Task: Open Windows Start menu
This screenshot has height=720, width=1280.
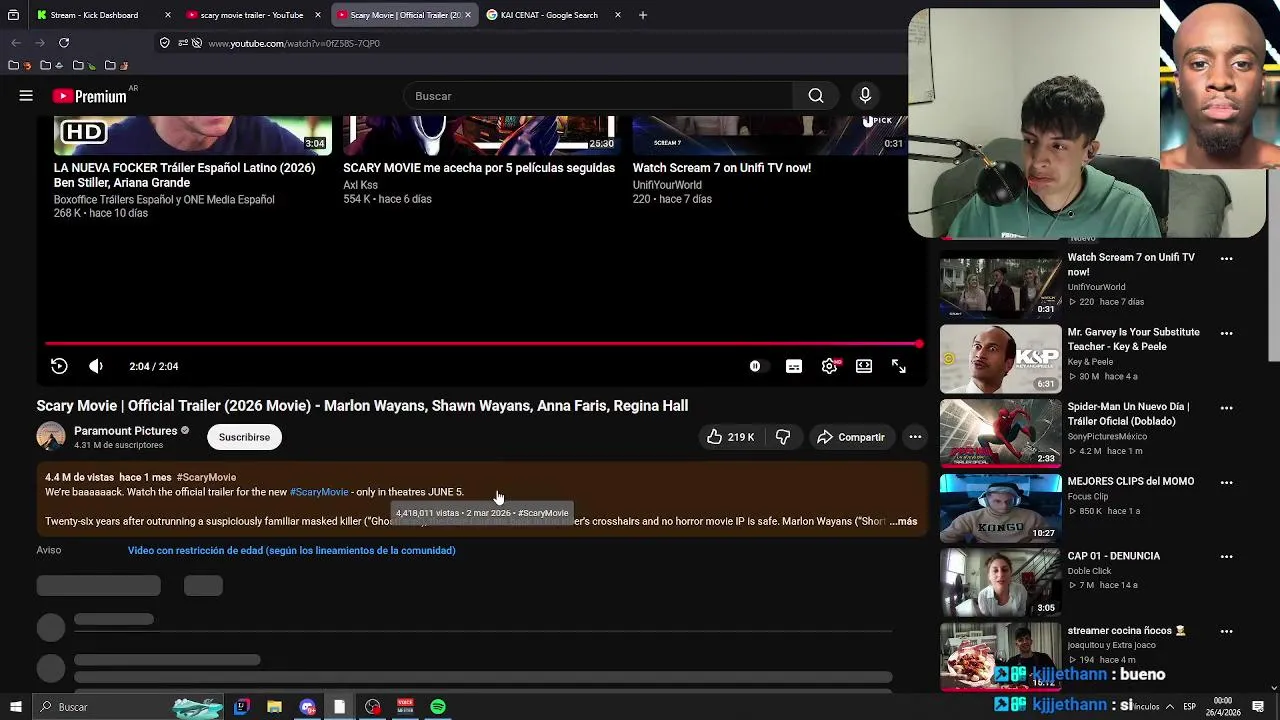Action: pyautogui.click(x=14, y=707)
